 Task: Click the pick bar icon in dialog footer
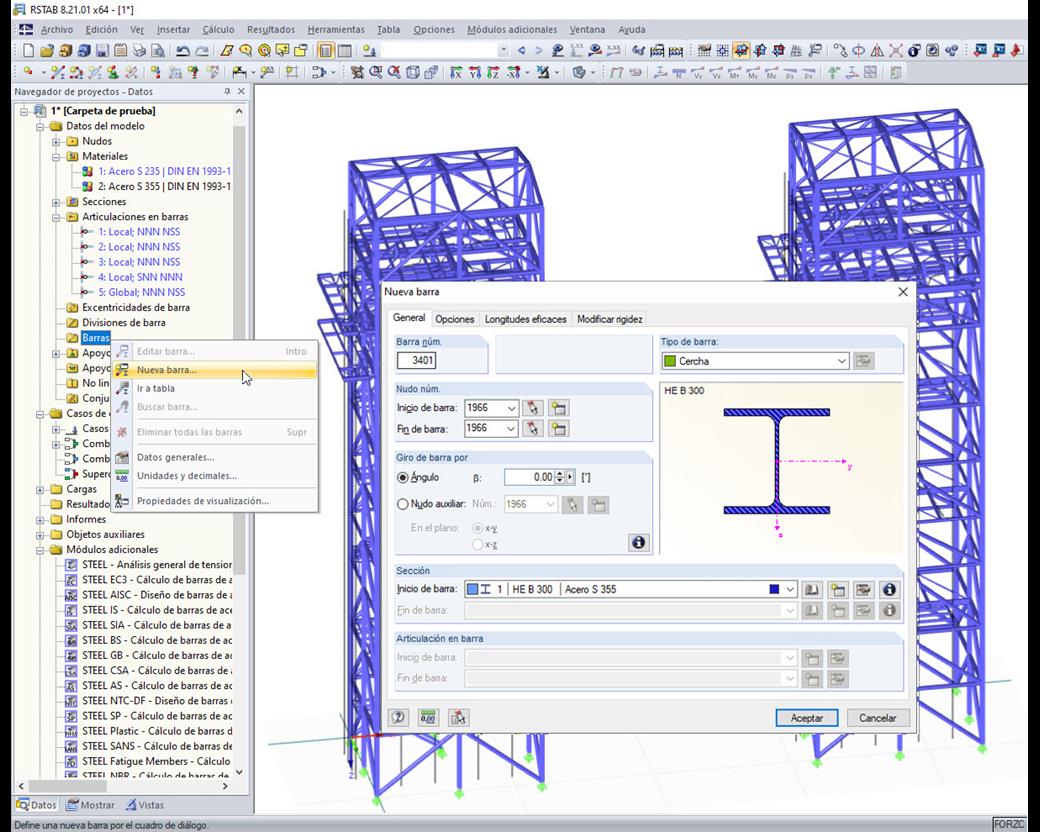458,717
